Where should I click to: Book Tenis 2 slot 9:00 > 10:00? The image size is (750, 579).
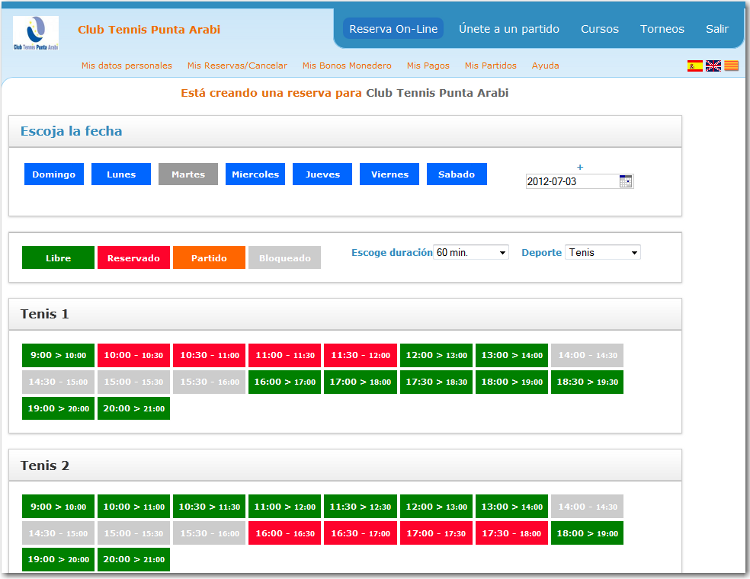58,506
